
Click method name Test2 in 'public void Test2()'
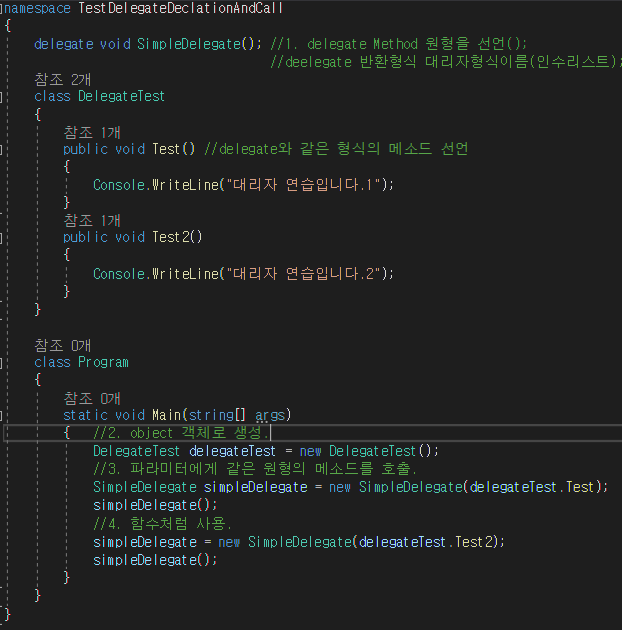coord(171,237)
